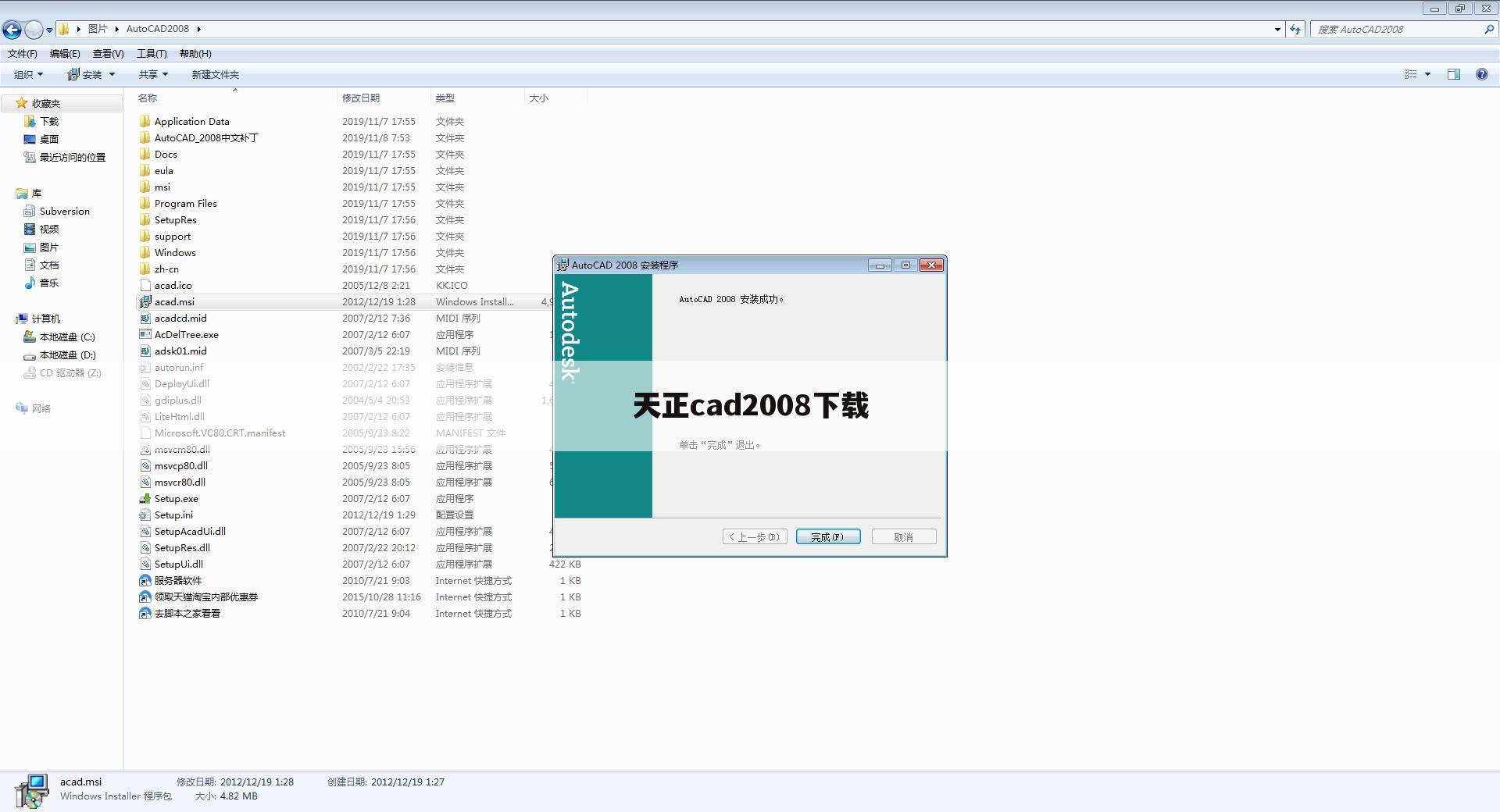Expand the 安装 dropdown arrow
The width and height of the screenshot is (1500, 812).
112,74
